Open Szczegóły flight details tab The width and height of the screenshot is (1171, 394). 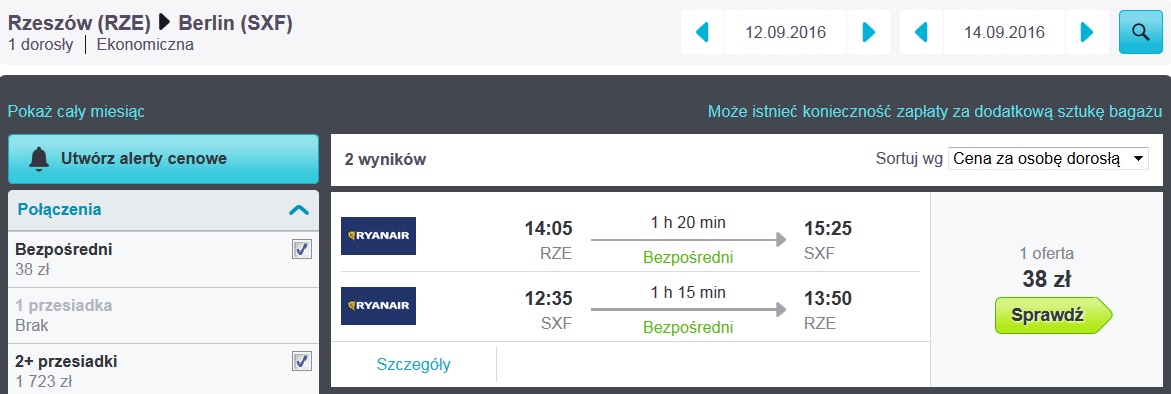(x=414, y=365)
